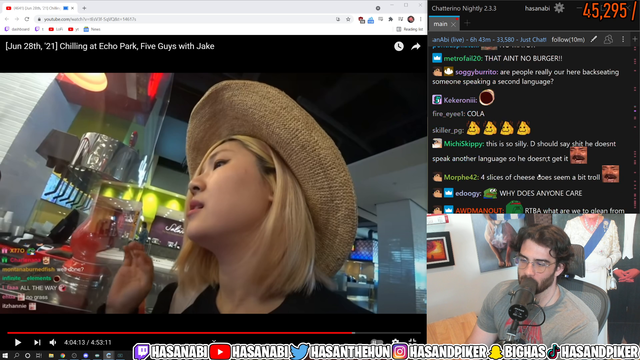Screen dimensions: 640x360
Task: Open the Chrome extensions puzzle icon
Action: click(391, 19)
